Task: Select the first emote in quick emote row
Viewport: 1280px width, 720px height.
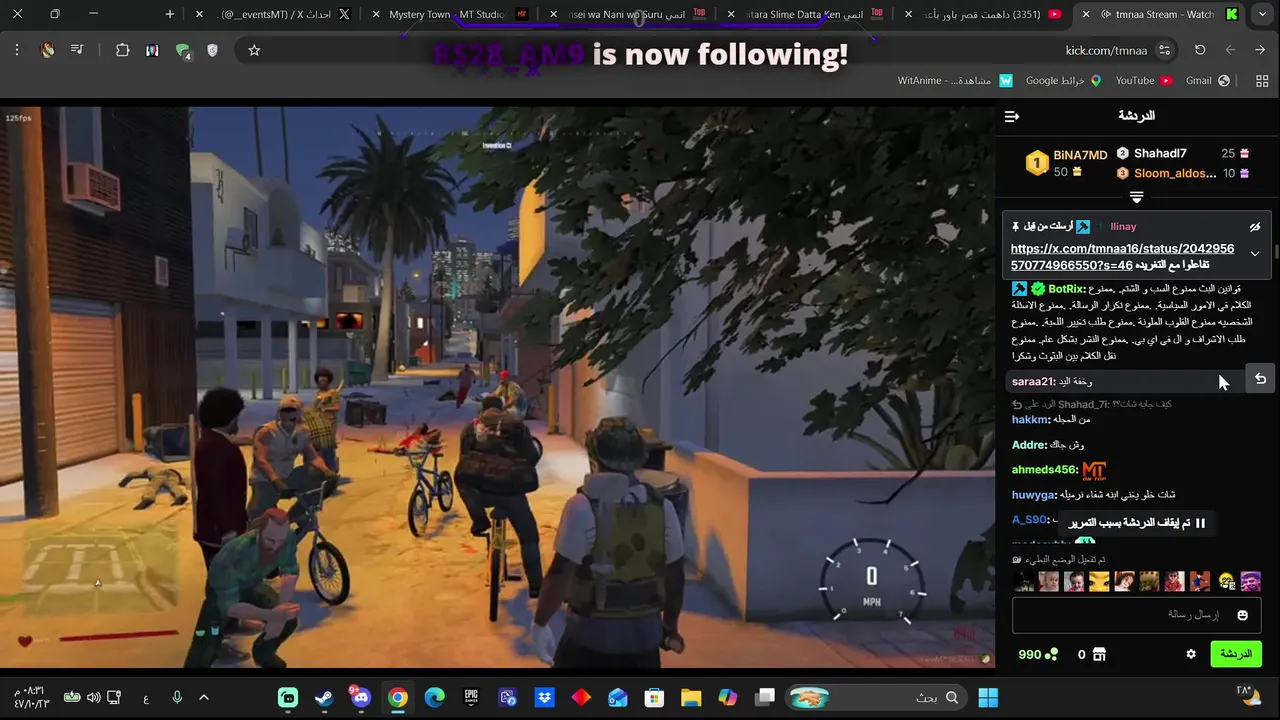Action: point(1023,581)
